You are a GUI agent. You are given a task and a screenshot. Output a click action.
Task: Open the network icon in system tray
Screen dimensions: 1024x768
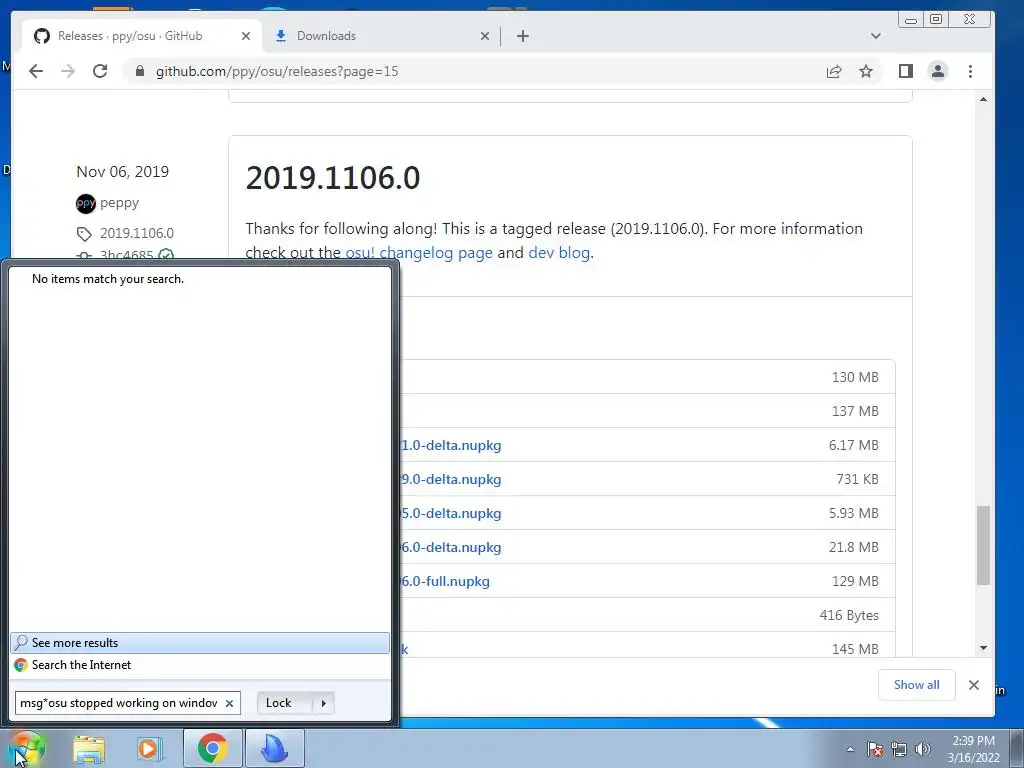899,749
